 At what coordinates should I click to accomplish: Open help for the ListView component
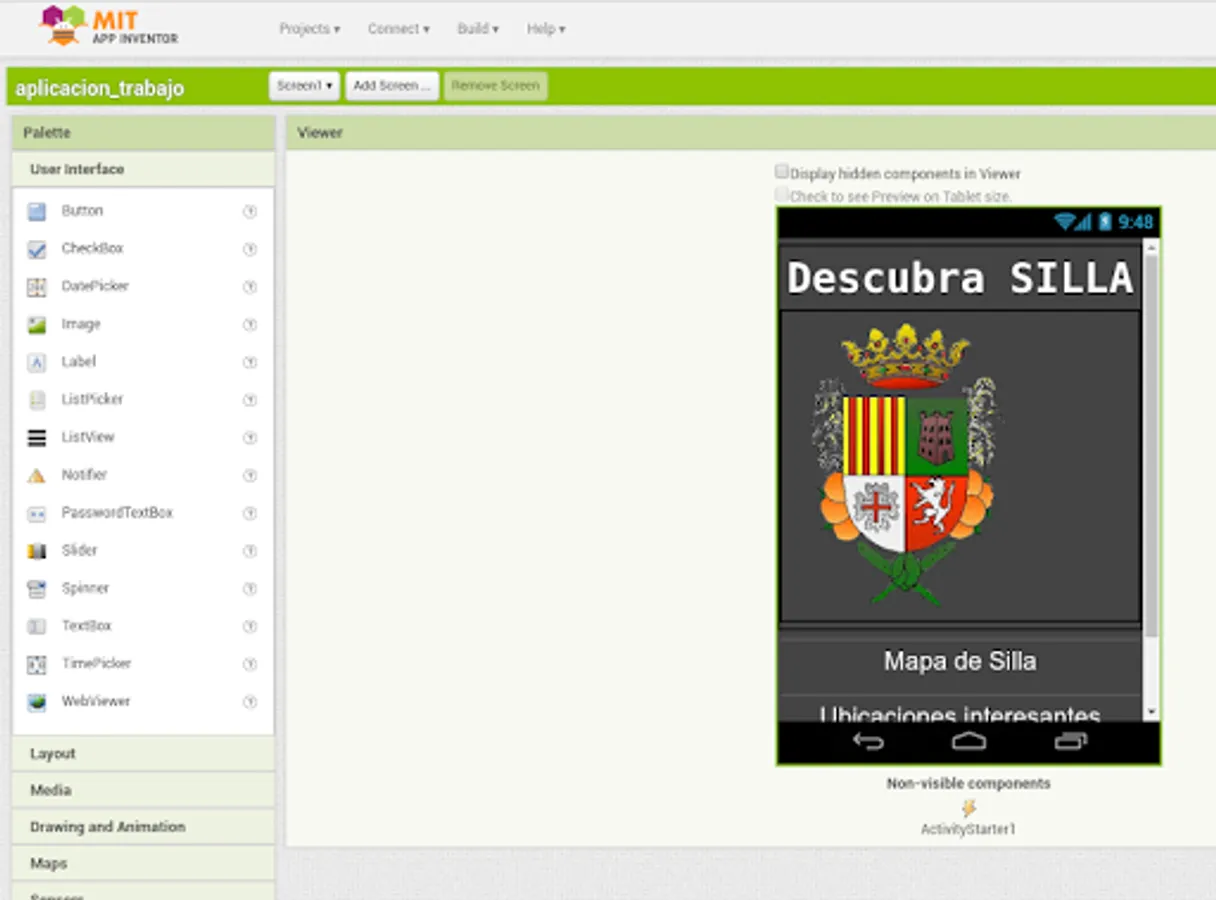click(x=250, y=438)
